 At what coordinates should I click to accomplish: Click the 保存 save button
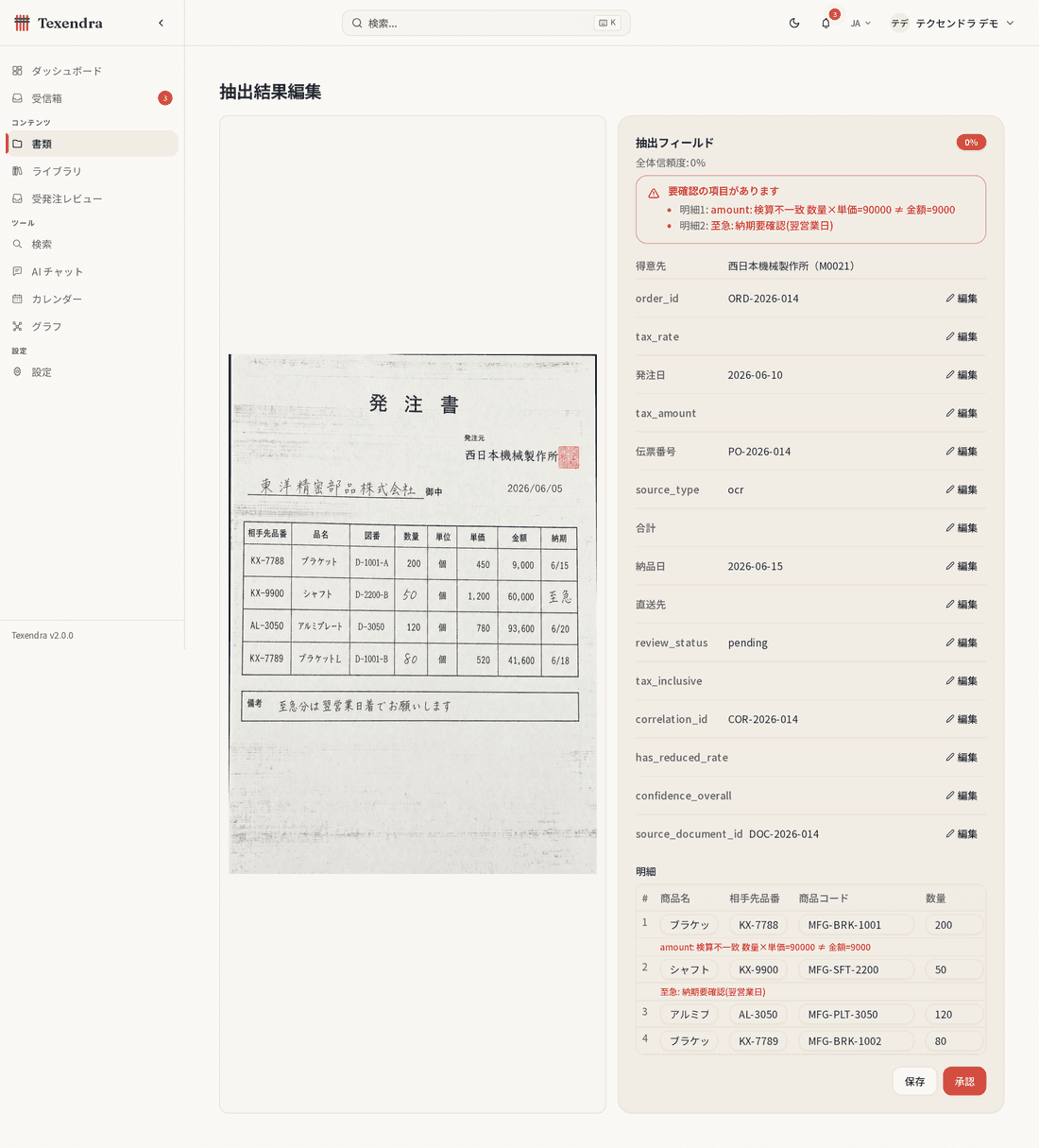(914, 1081)
